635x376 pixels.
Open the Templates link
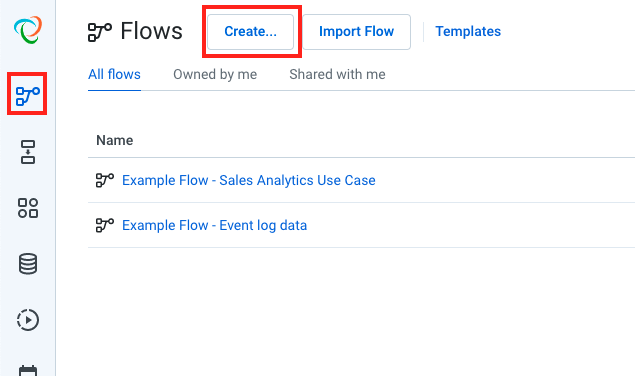[x=468, y=31]
